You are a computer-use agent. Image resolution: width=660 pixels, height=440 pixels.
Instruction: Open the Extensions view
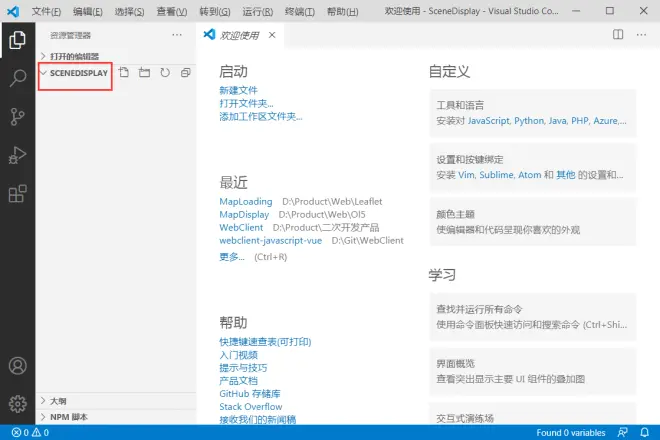click(17, 194)
